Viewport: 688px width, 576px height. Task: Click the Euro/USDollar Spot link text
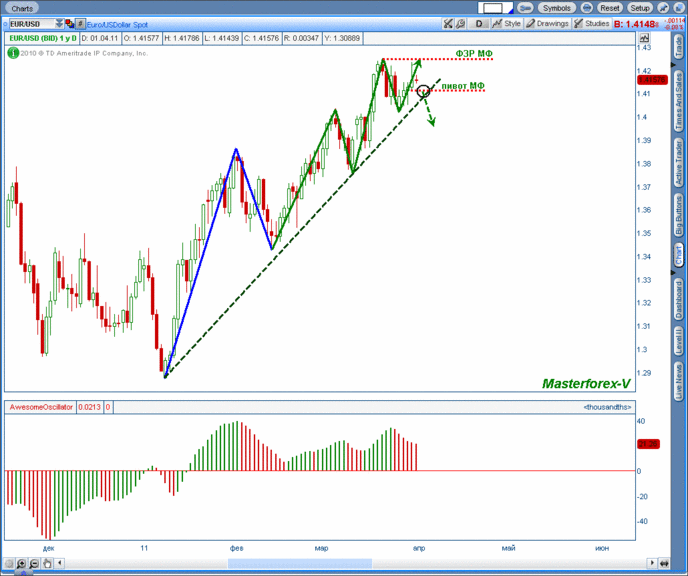coord(117,25)
